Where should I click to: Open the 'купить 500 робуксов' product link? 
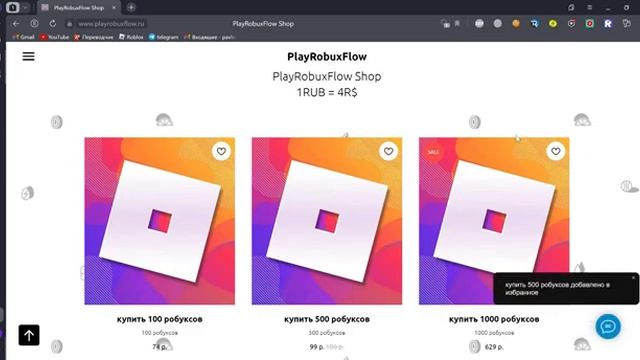327,319
